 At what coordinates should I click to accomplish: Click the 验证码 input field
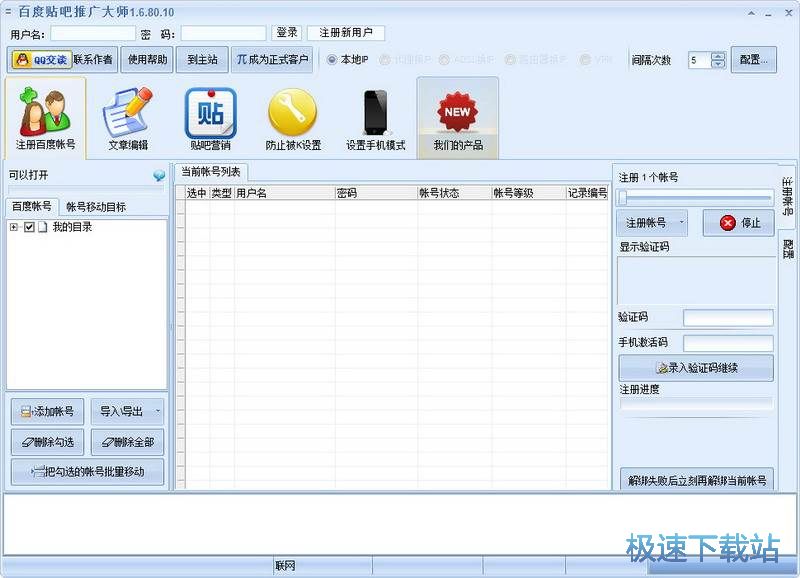pos(728,318)
